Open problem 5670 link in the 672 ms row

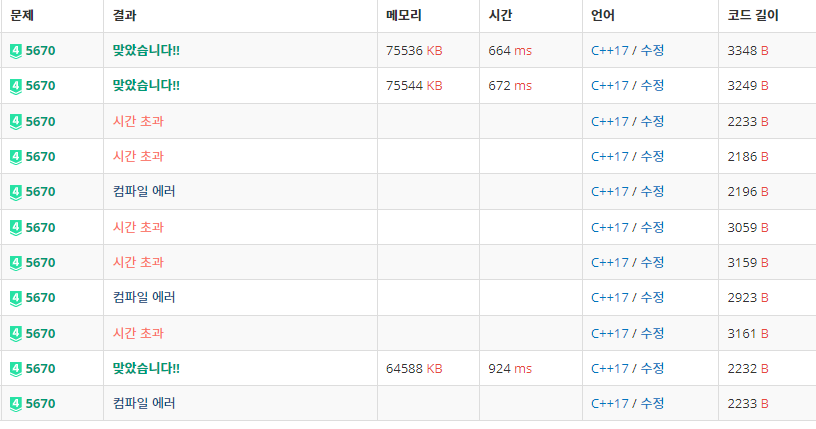(x=41, y=86)
